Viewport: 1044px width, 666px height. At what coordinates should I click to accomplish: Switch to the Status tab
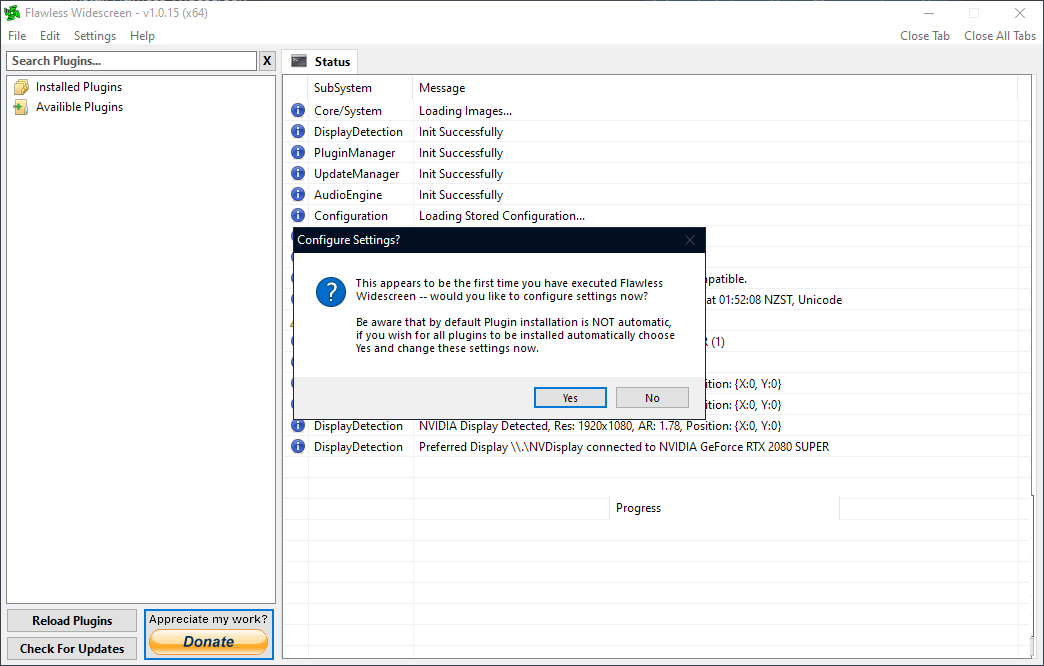pyautogui.click(x=320, y=62)
